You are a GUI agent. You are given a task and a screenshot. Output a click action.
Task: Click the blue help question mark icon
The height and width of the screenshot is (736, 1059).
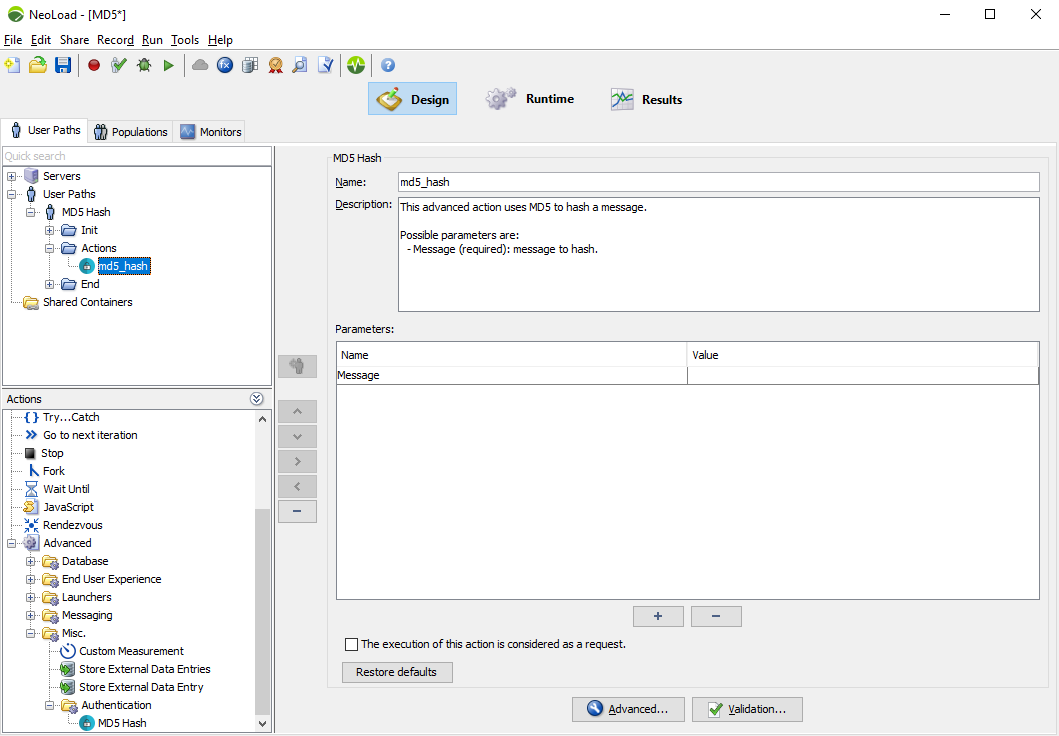coord(388,65)
